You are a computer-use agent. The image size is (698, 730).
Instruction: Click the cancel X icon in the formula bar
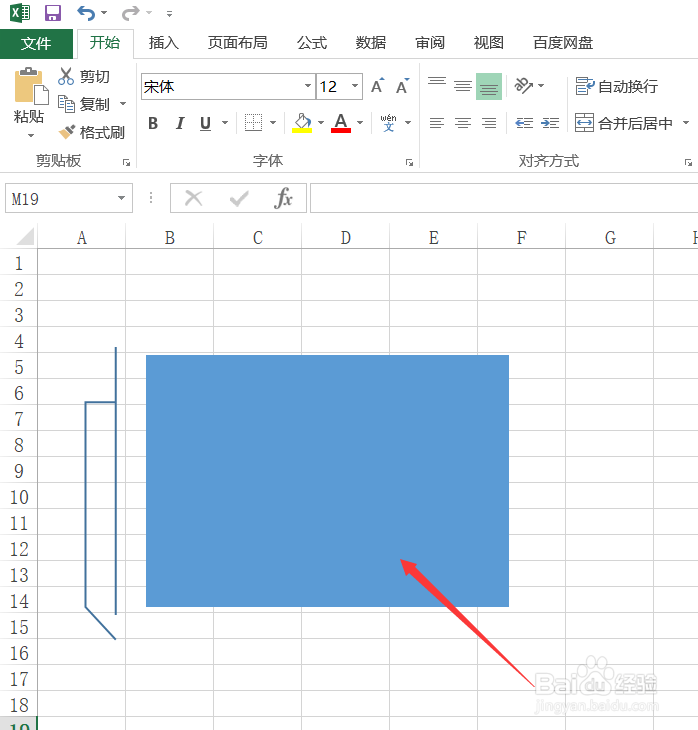[x=193, y=198]
